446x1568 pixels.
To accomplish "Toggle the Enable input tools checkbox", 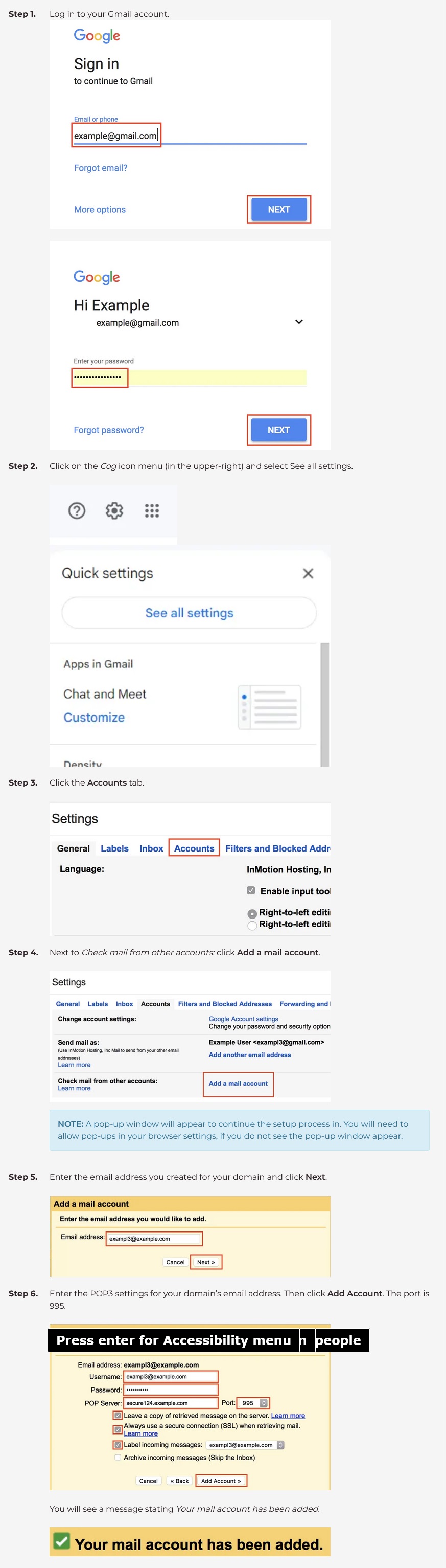I will pos(251,890).
